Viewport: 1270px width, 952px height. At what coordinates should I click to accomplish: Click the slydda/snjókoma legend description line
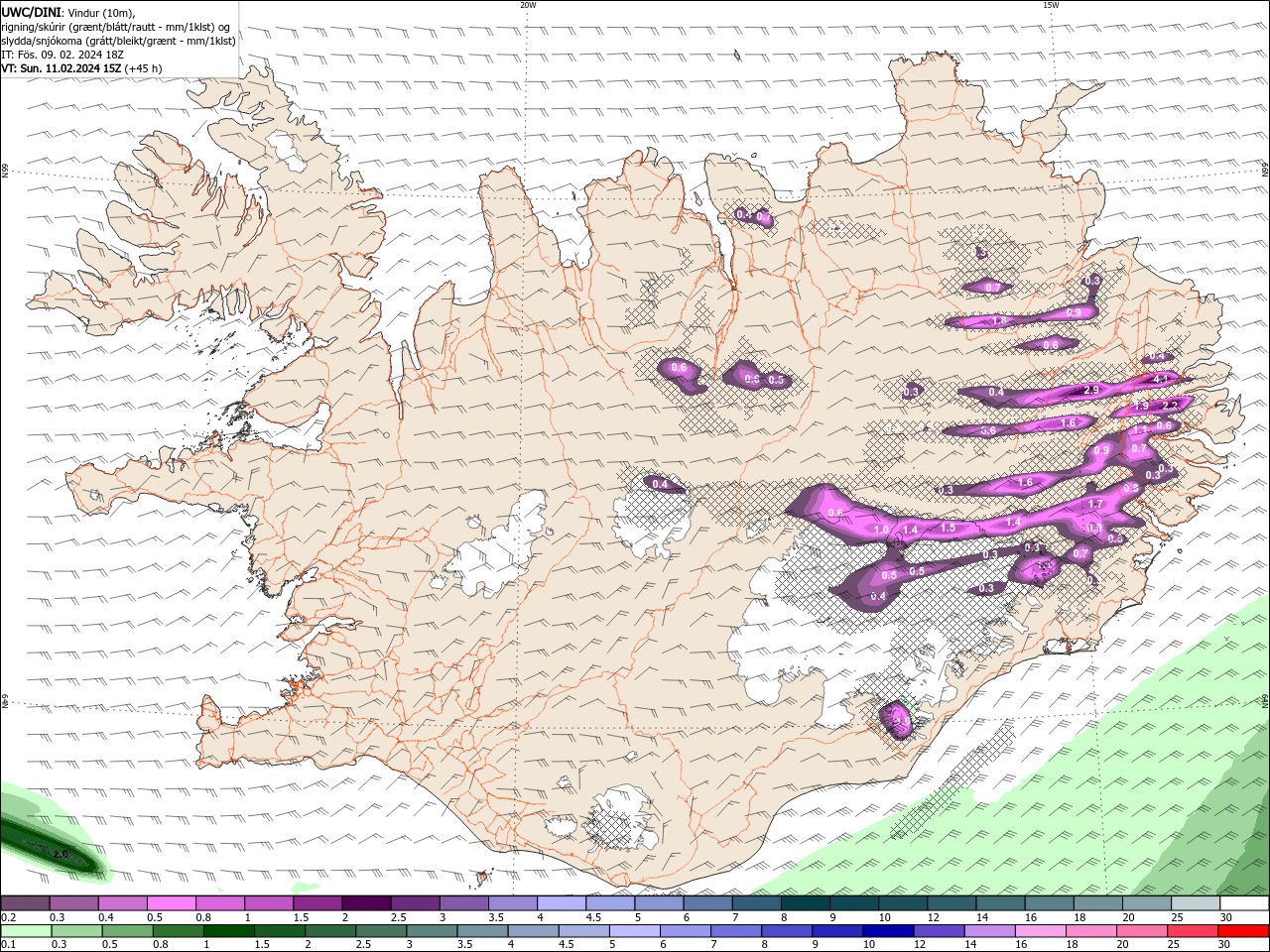pos(118,41)
